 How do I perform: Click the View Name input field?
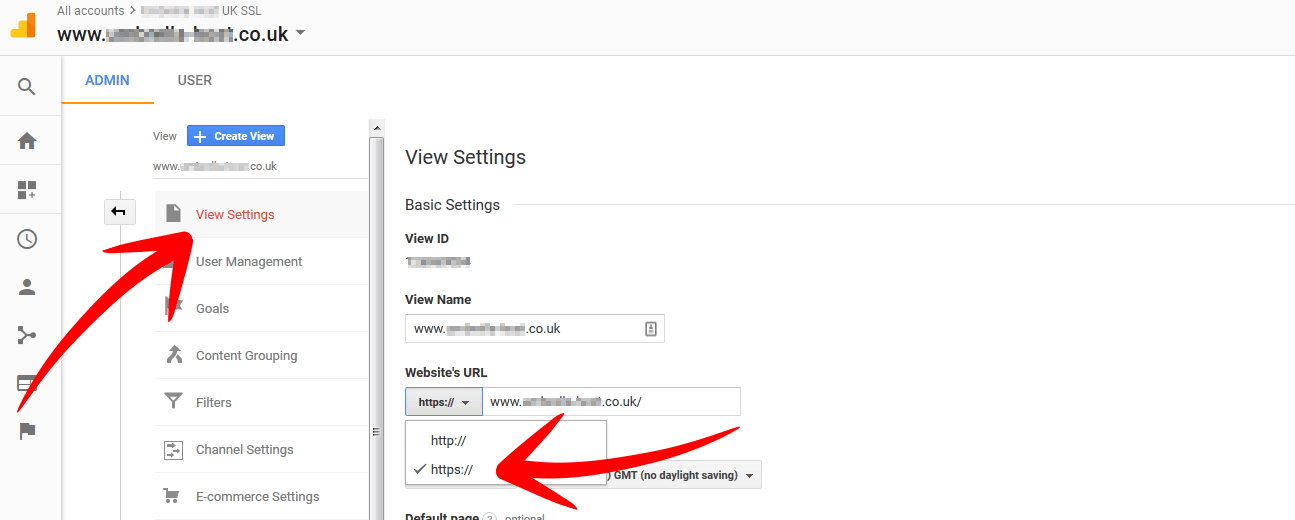[535, 328]
